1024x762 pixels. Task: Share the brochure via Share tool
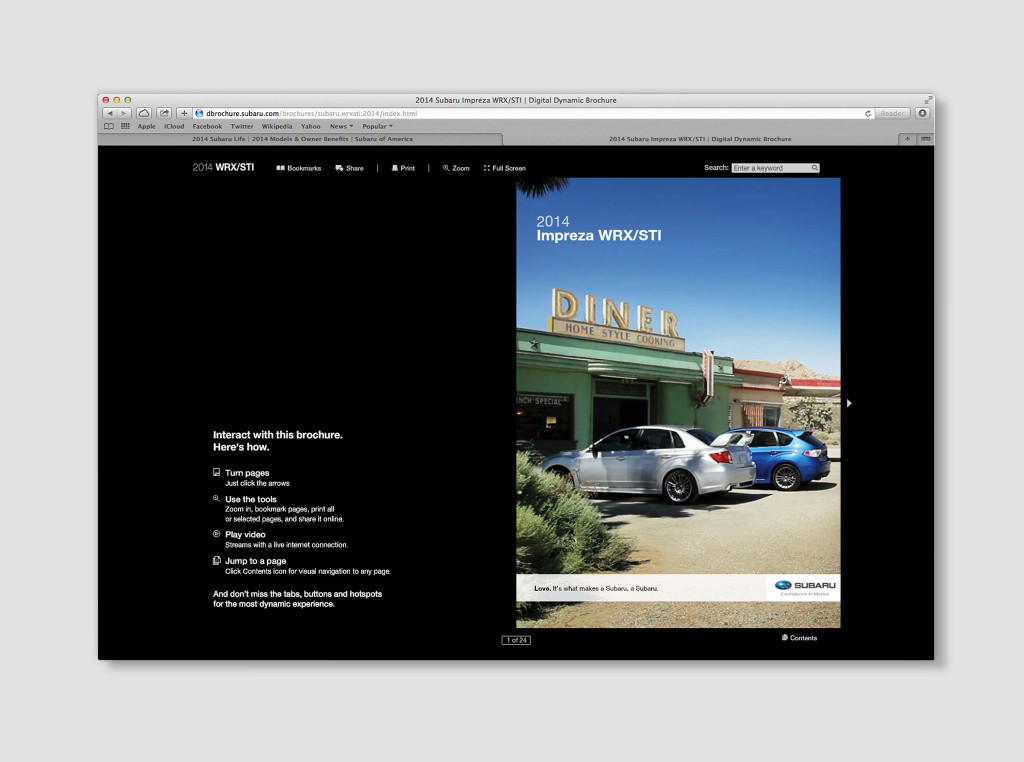(x=349, y=168)
